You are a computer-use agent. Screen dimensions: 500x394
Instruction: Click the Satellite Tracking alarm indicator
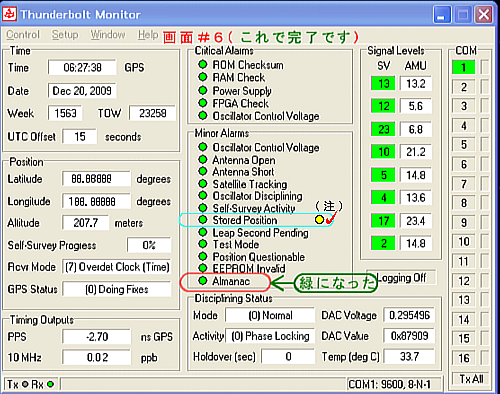coord(203,183)
